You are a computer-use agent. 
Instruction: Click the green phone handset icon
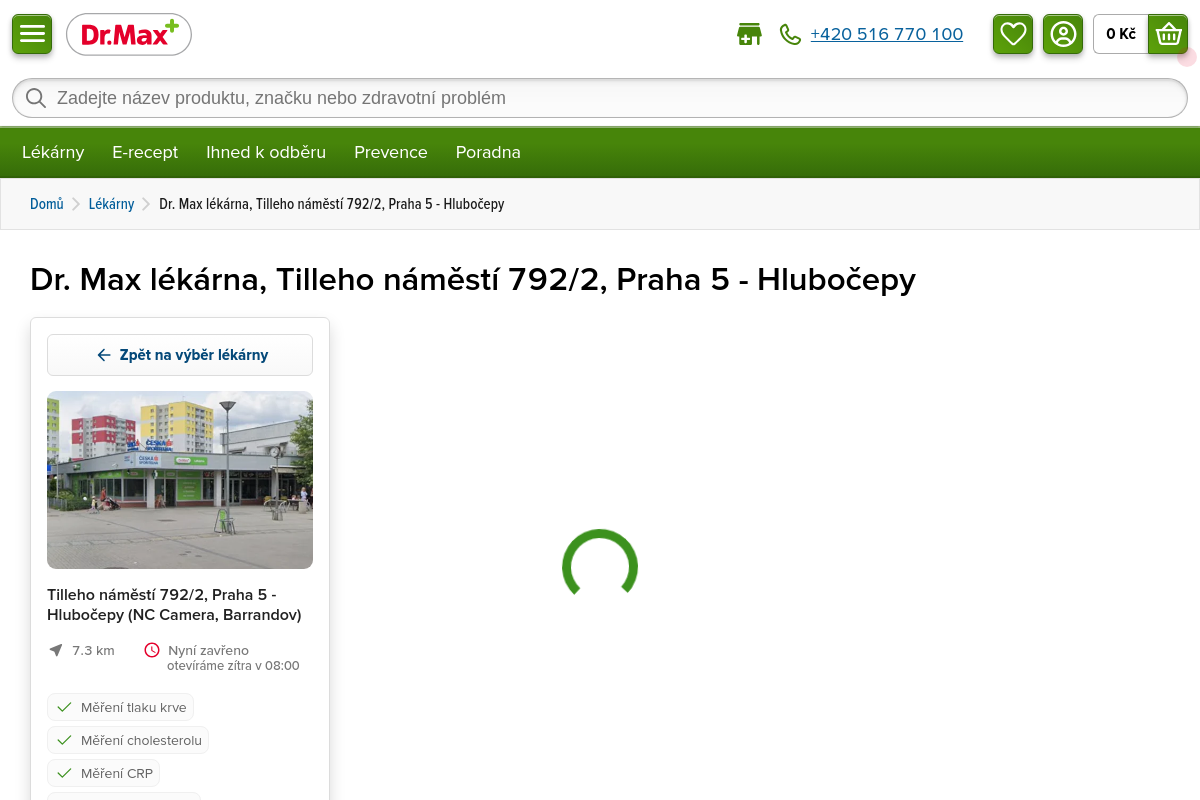(790, 35)
